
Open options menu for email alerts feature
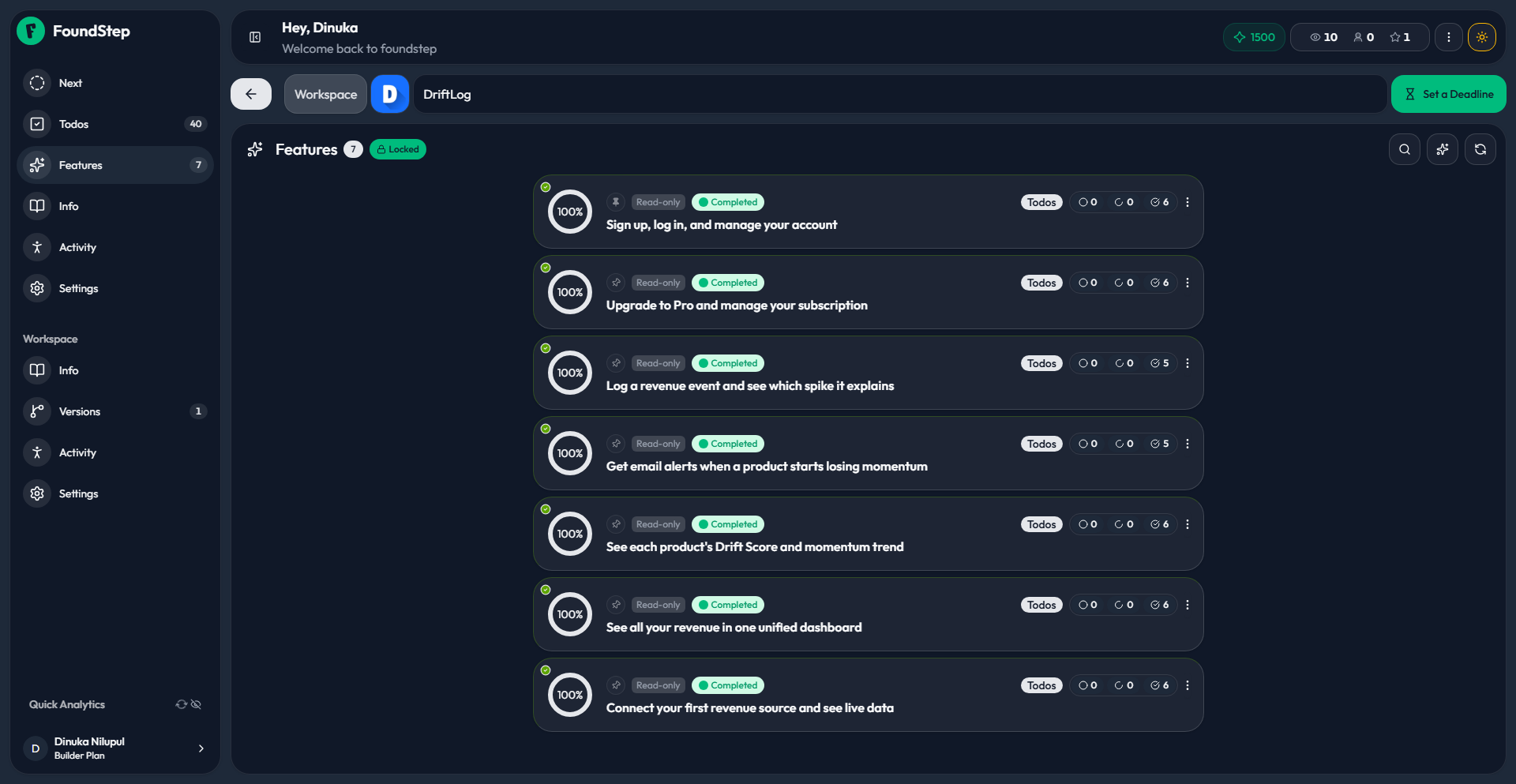[x=1188, y=444]
